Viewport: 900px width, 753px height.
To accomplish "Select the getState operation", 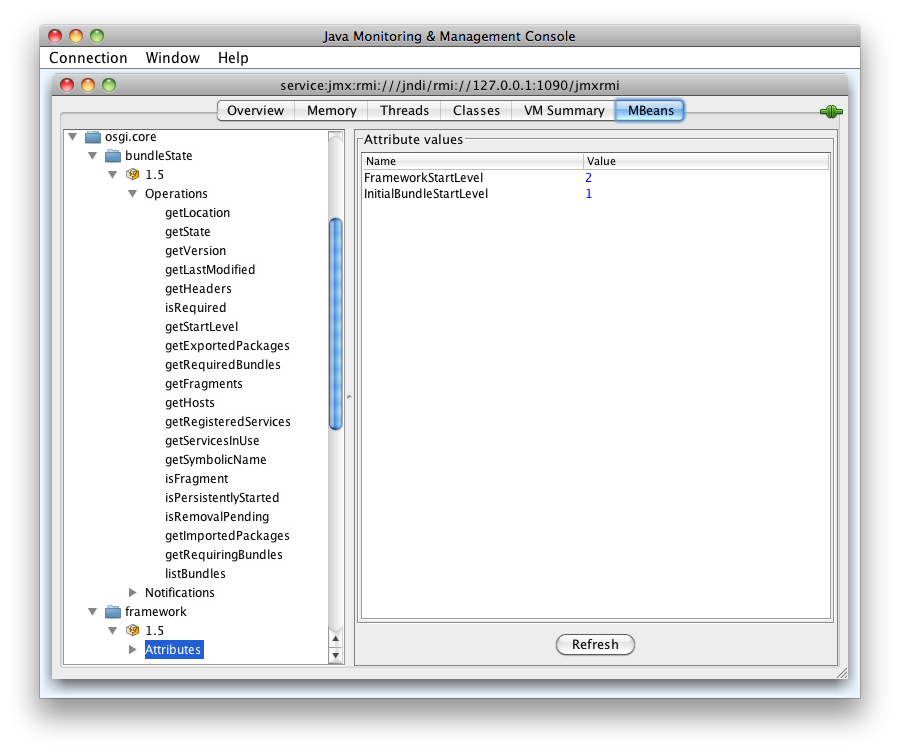I will [188, 232].
